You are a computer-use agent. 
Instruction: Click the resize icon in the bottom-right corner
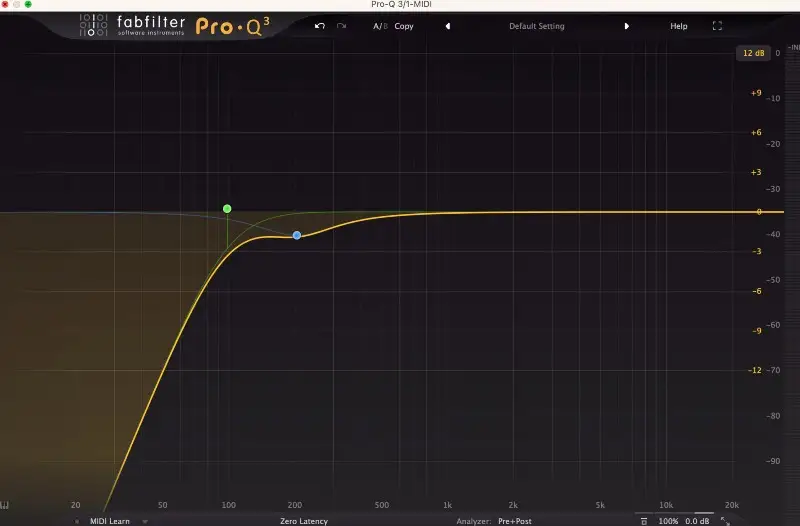724,521
